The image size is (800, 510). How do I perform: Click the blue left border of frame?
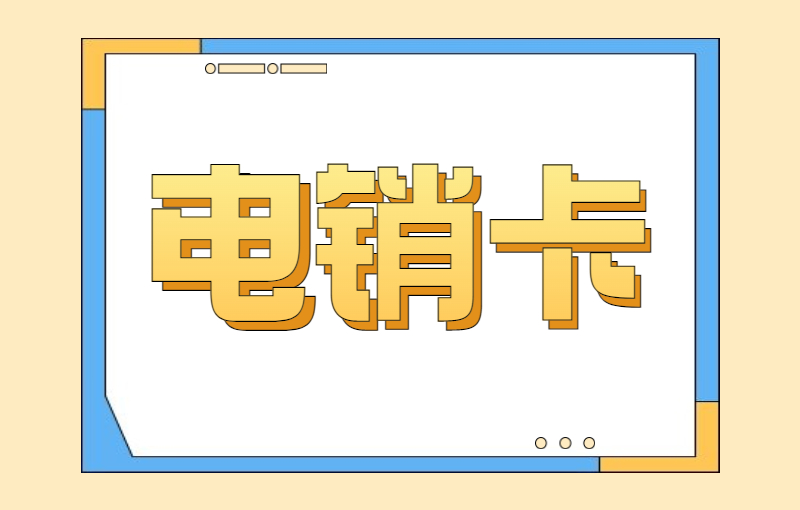click(x=93, y=250)
